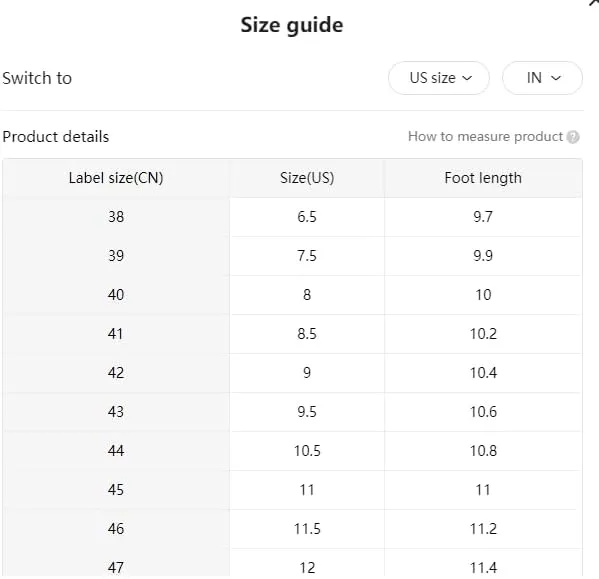Click the Switch to label
The height and width of the screenshot is (579, 599).
click(x=37, y=78)
